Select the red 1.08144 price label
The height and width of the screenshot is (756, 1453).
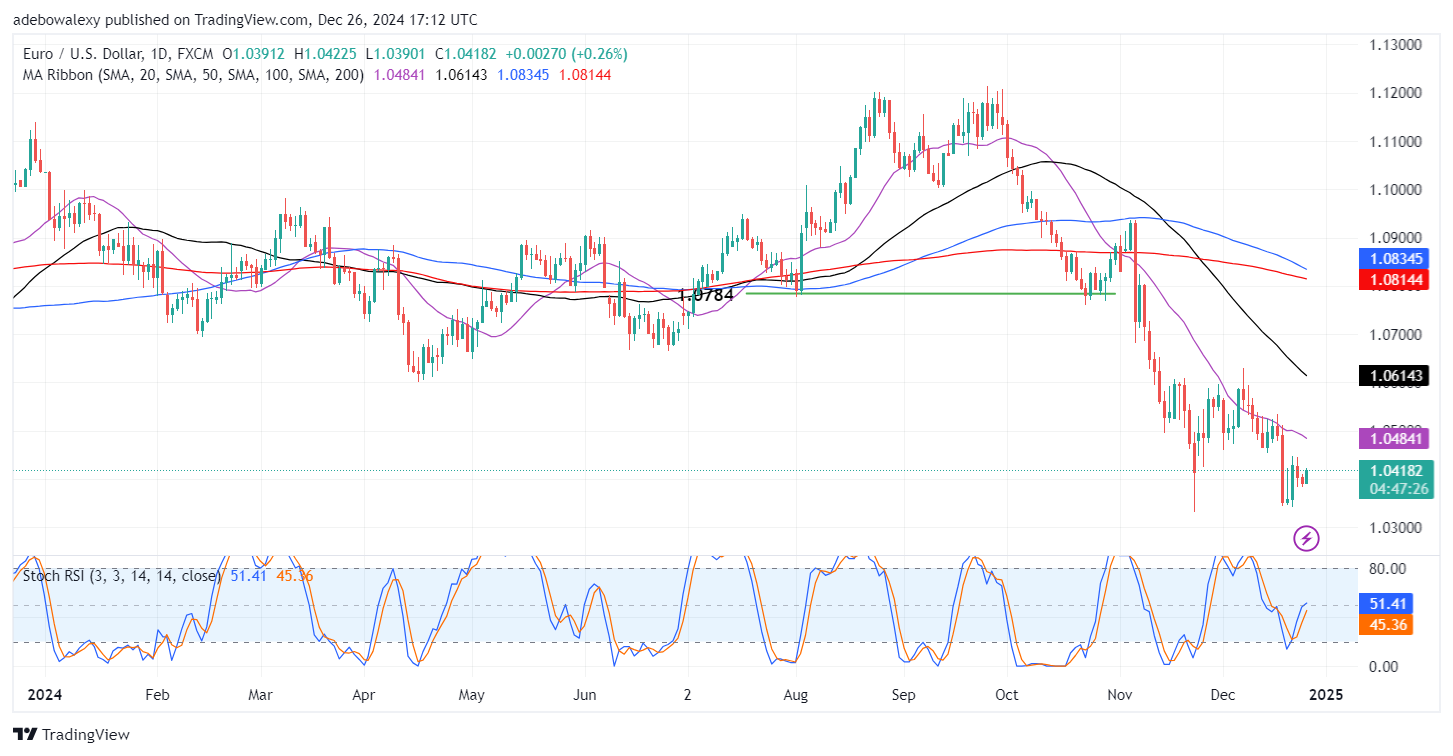tap(1394, 279)
